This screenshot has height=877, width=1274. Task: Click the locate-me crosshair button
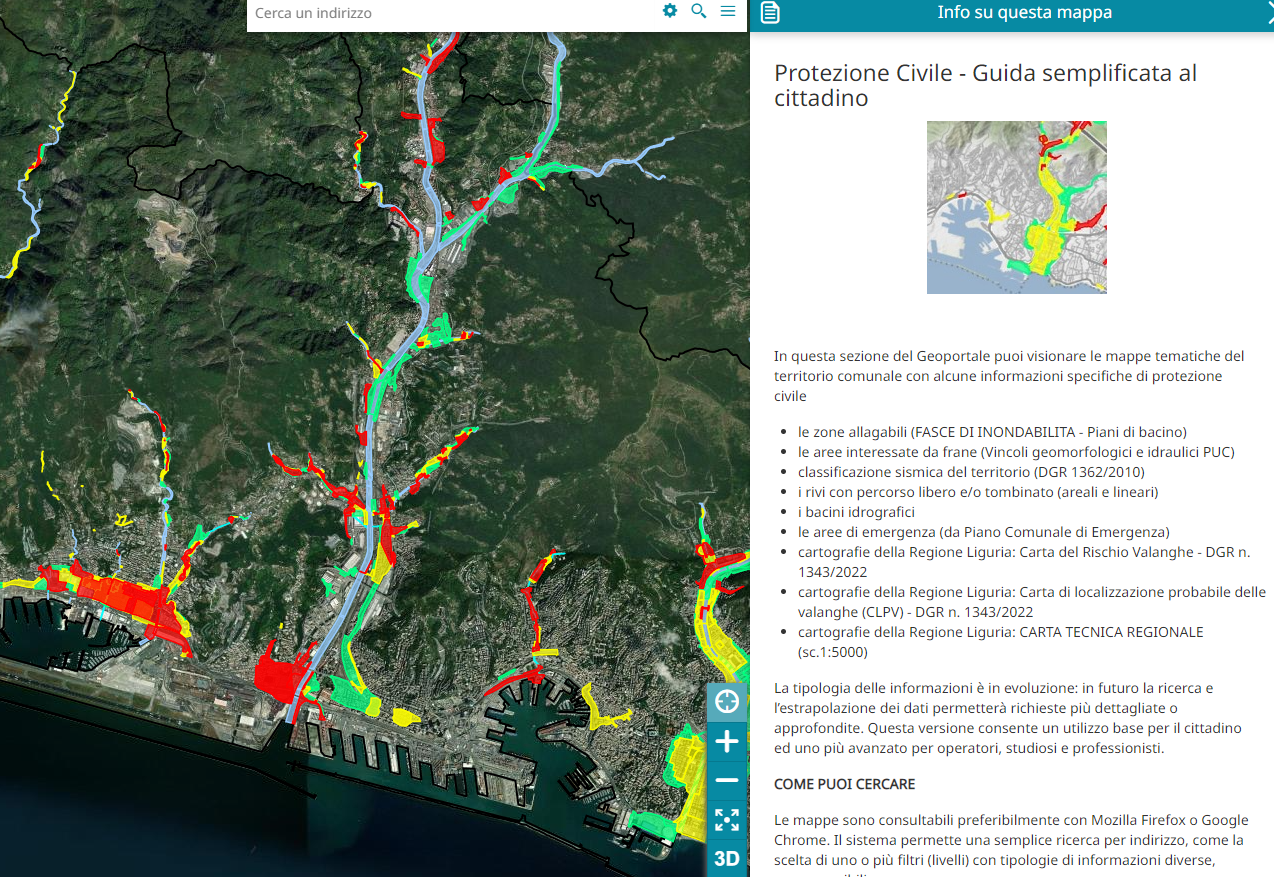point(727,702)
